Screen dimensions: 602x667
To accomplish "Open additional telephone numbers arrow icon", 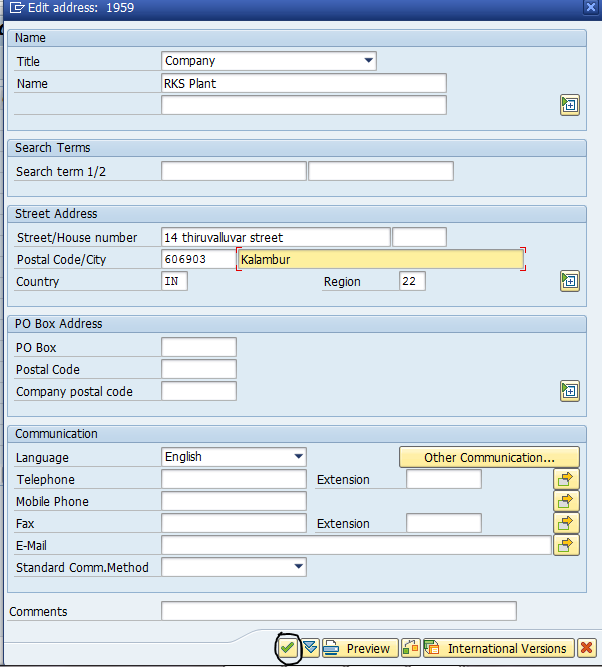I will [x=566, y=479].
